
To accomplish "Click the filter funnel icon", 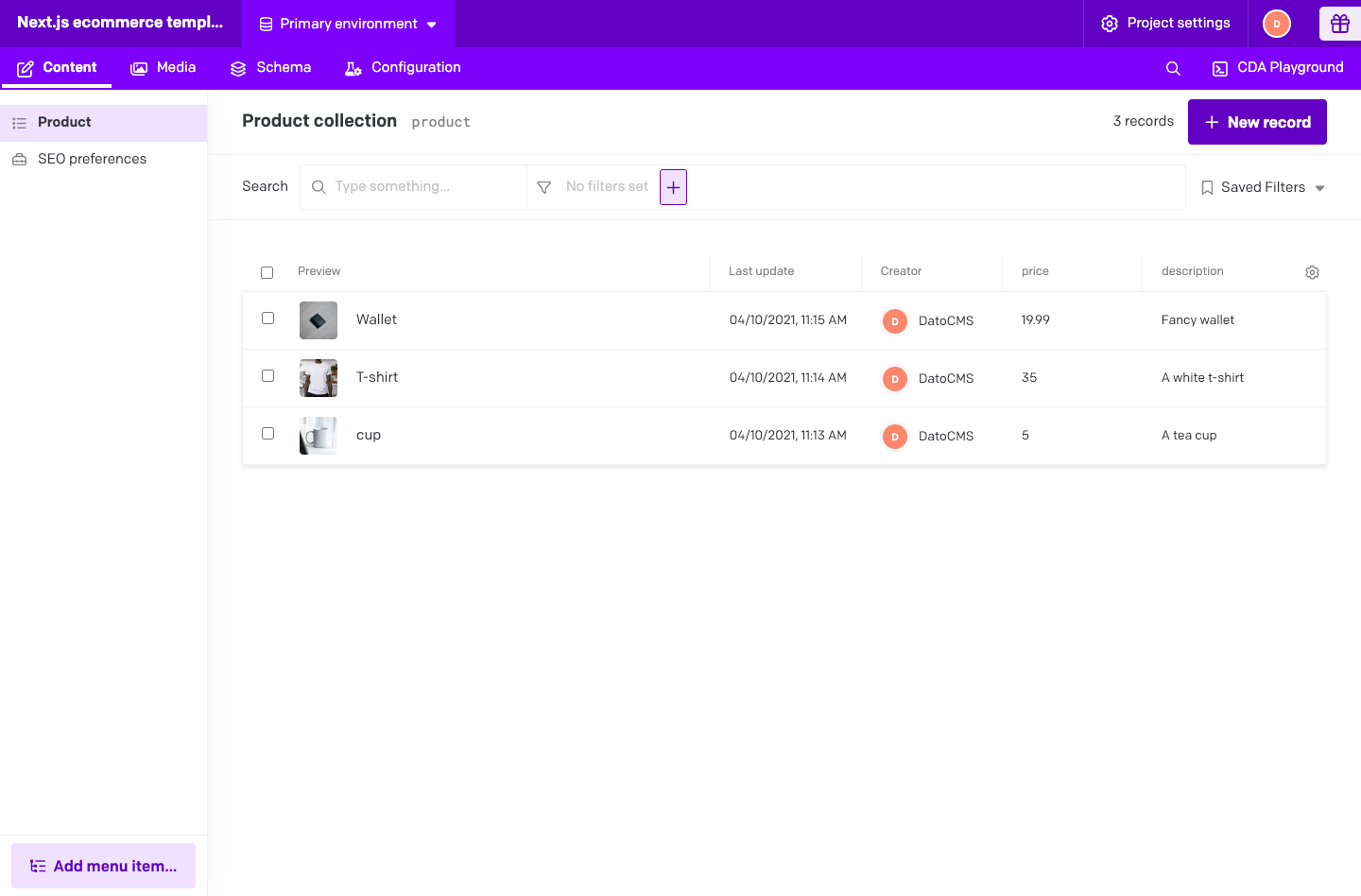I will pyautogui.click(x=544, y=187).
